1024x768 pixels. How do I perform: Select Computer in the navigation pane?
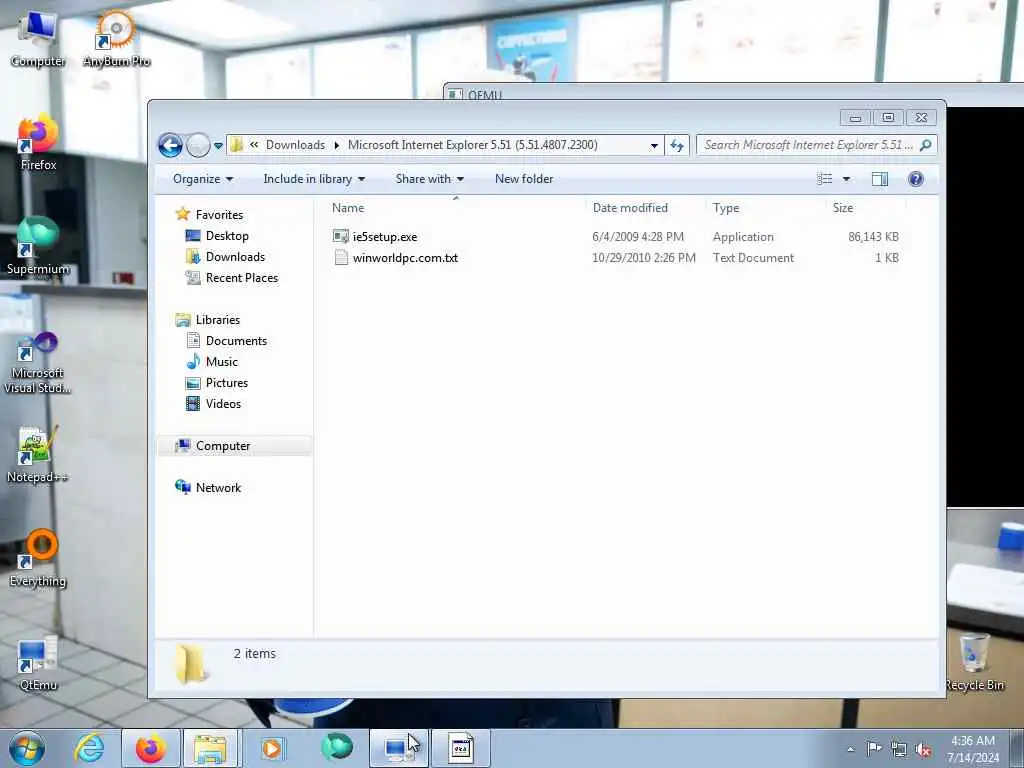(234, 445)
